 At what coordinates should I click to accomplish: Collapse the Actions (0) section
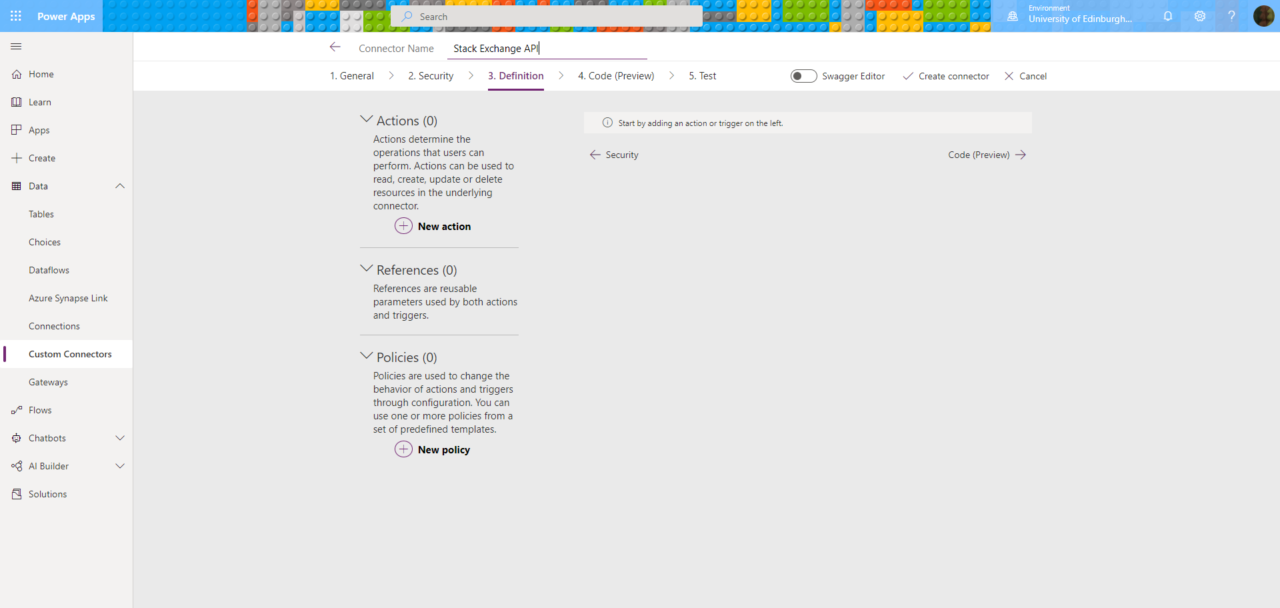(x=366, y=119)
